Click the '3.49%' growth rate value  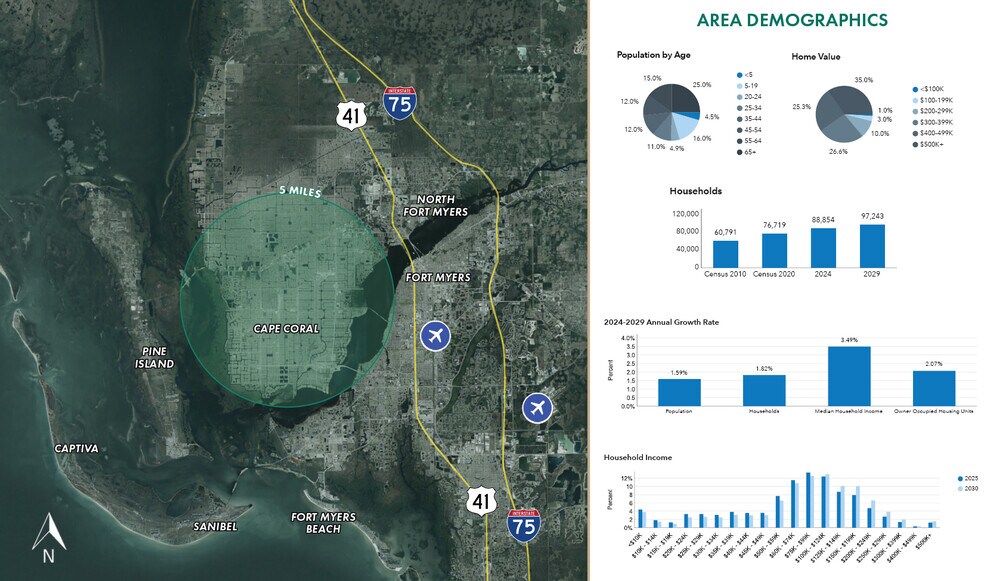(x=849, y=340)
